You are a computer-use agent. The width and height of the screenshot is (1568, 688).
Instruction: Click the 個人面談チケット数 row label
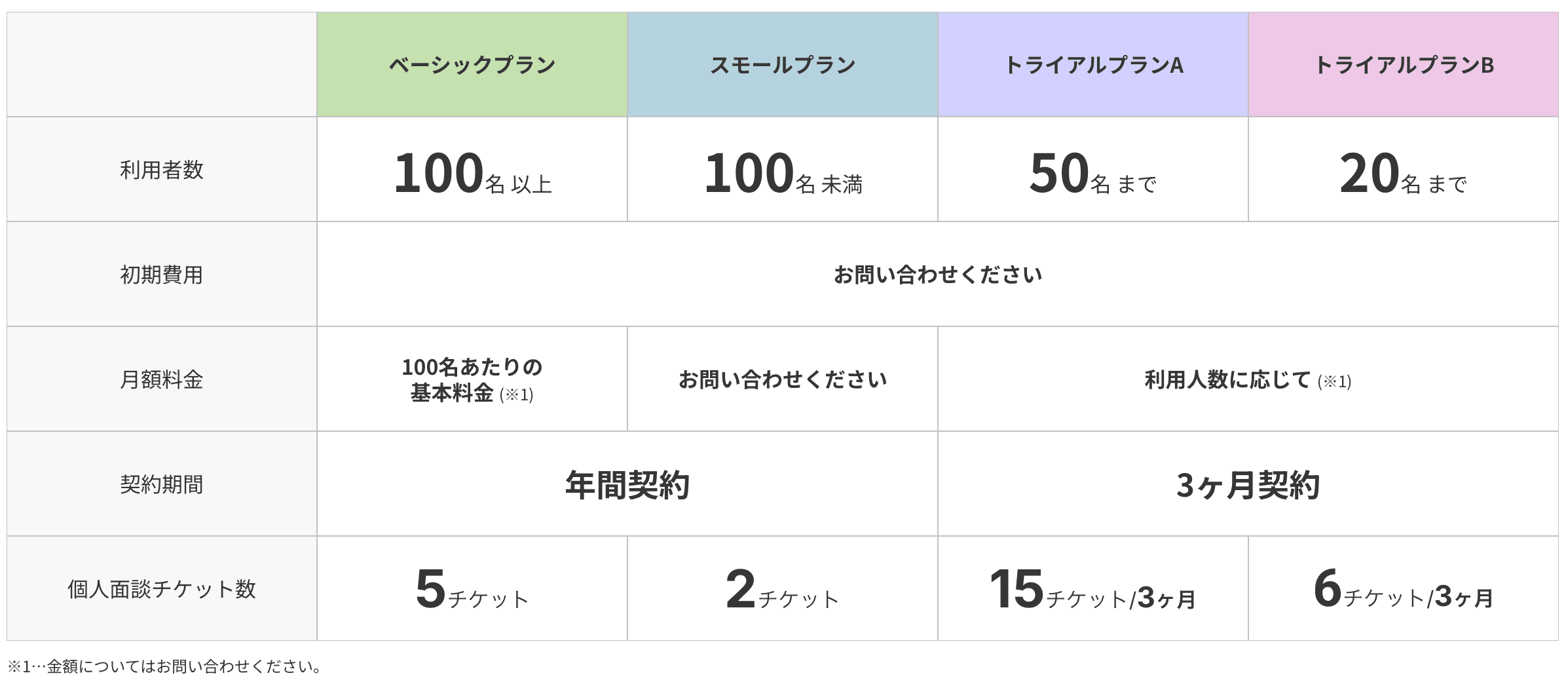[x=162, y=588]
